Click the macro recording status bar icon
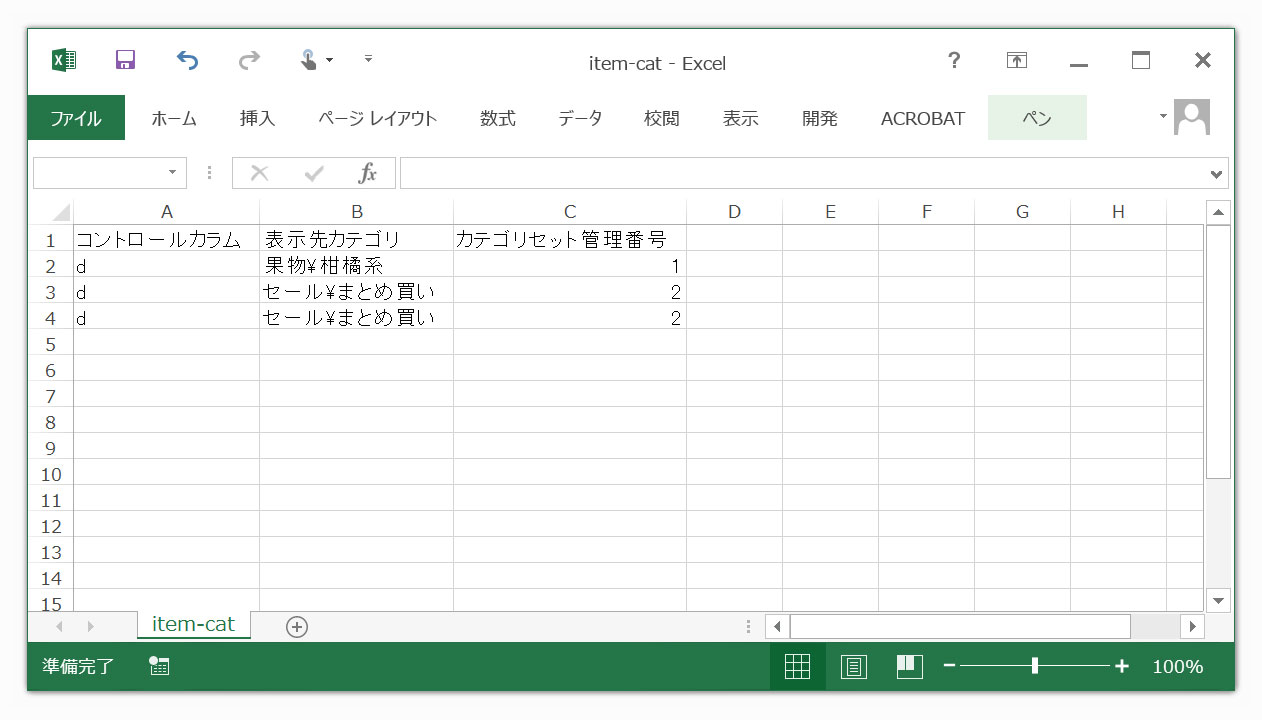This screenshot has height=720, width=1262. tap(159, 666)
